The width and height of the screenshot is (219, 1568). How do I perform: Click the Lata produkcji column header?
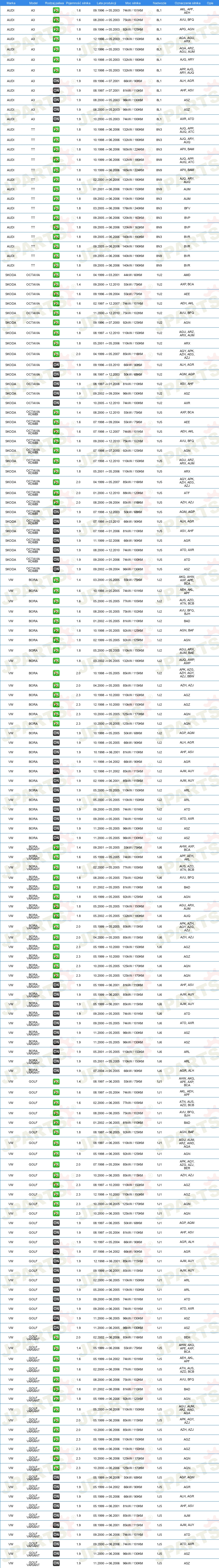tap(106, 3)
